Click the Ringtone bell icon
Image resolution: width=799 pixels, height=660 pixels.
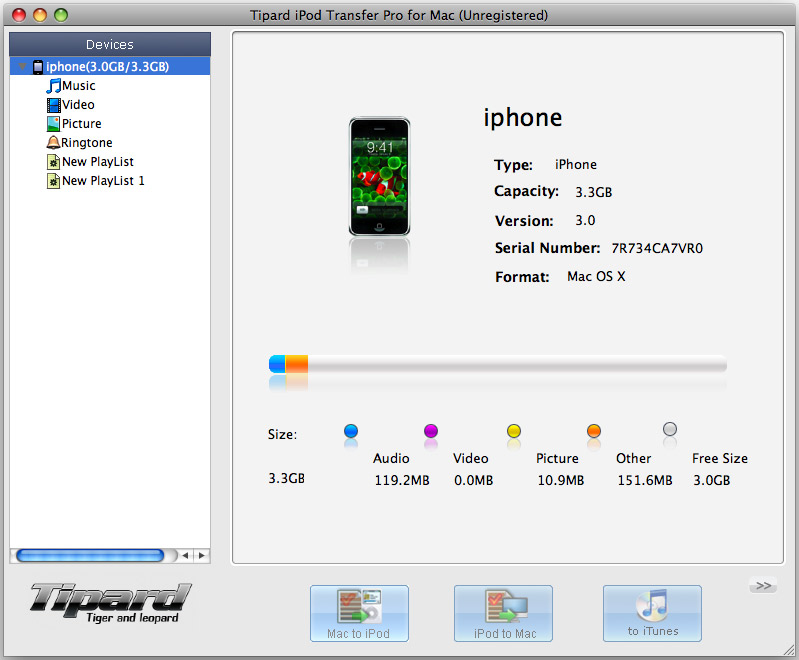coord(54,143)
